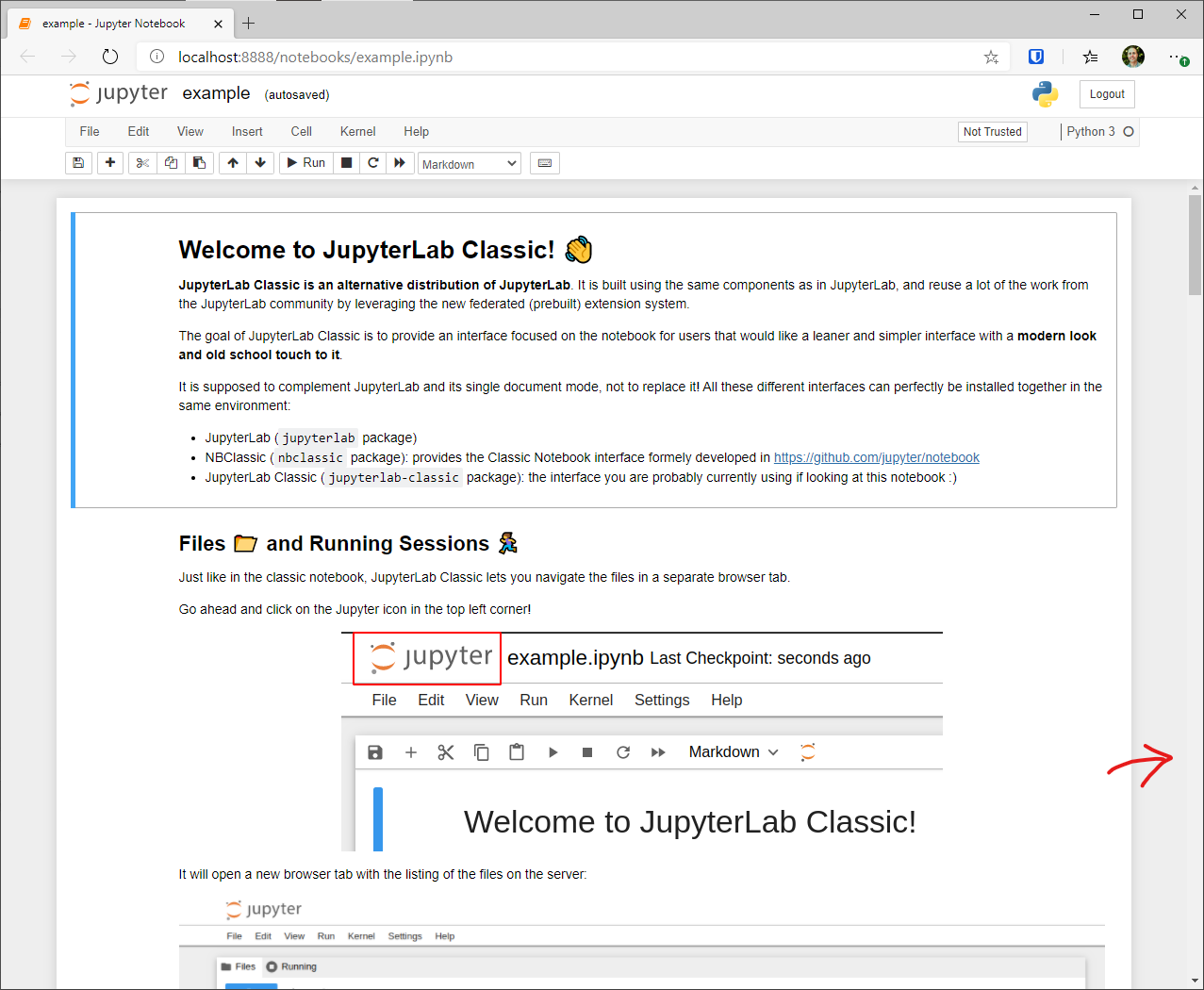Screen dimensions: 1204x990
Task: Open cell type dropdown showing Markdown
Action: tap(470, 164)
